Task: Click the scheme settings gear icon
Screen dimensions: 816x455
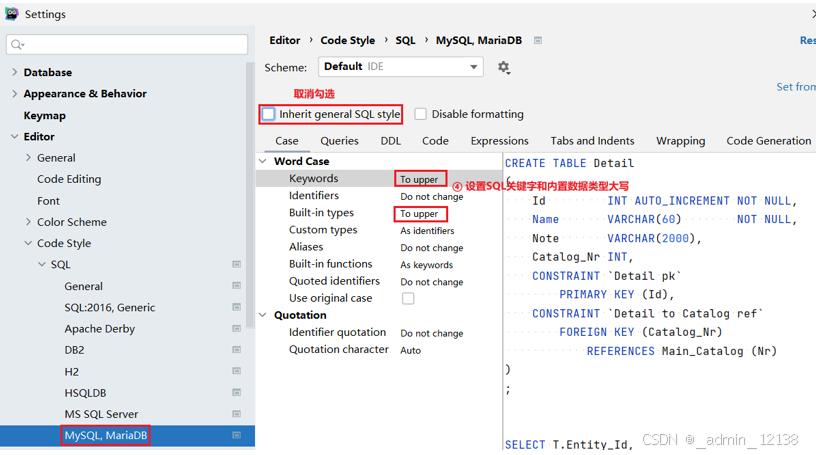Action: click(x=503, y=67)
